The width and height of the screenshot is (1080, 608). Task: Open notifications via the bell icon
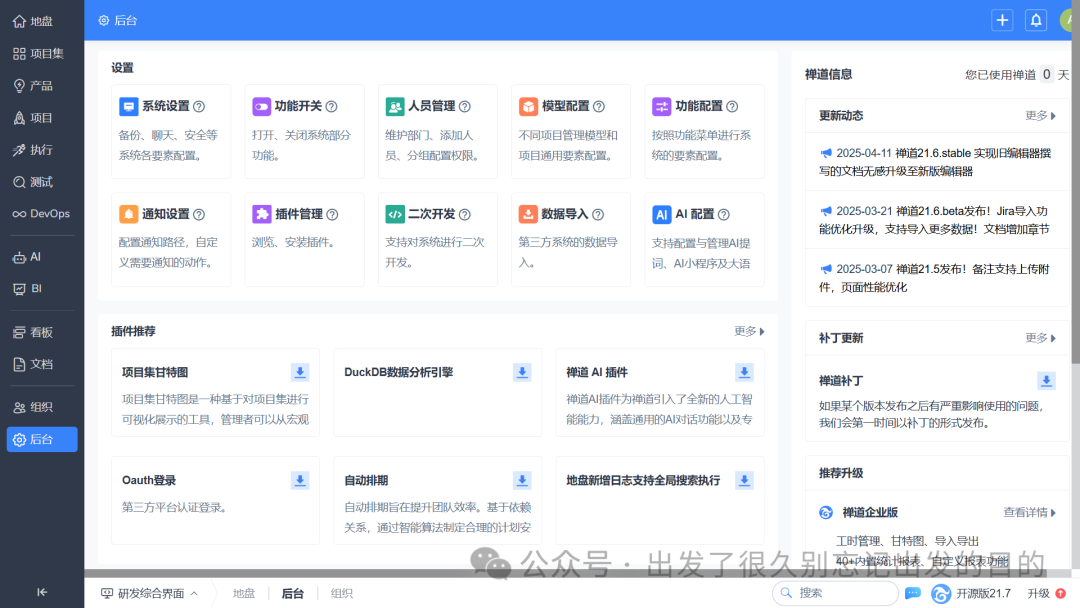click(x=1036, y=20)
